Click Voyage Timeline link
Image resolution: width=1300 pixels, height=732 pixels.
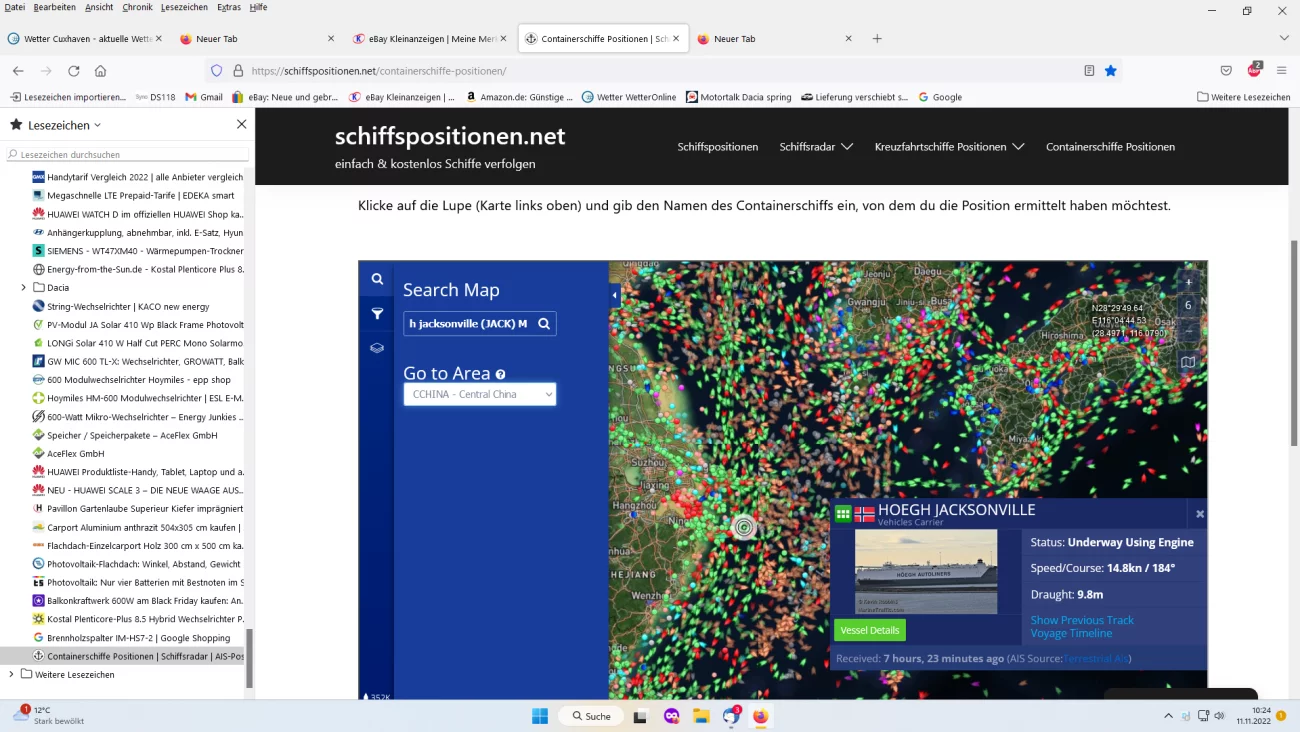(1071, 633)
